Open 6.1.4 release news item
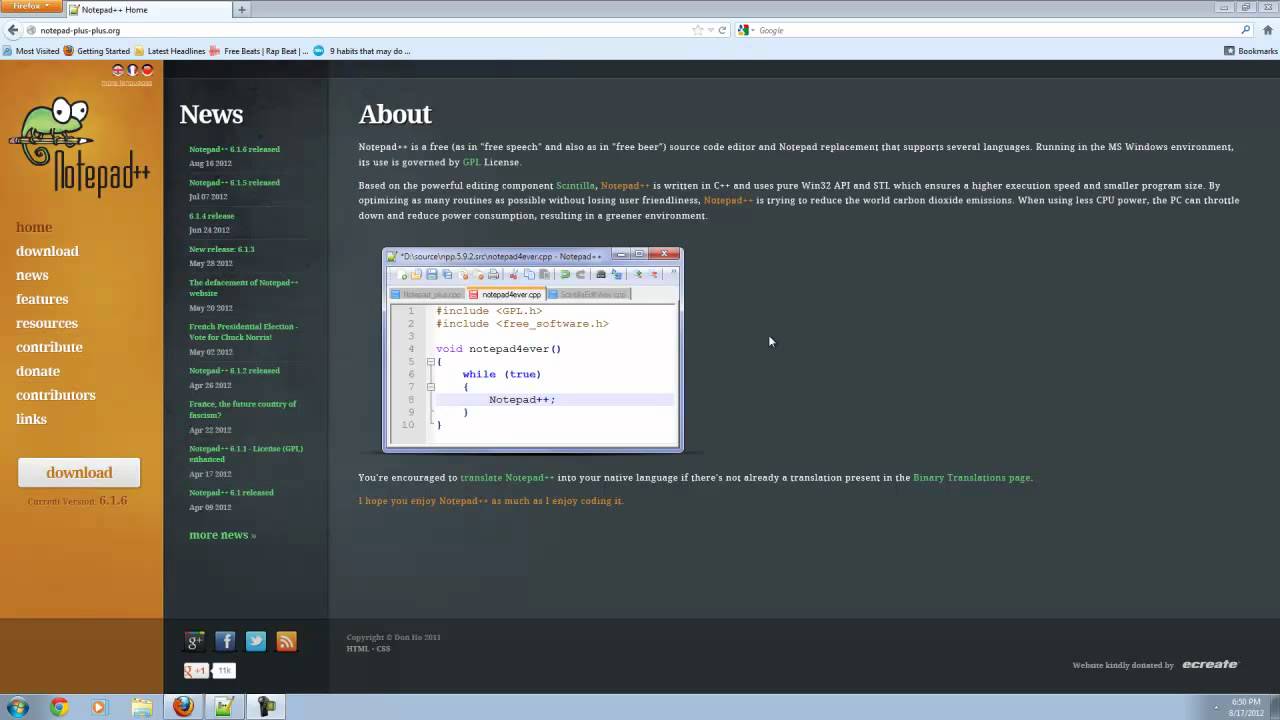Viewport: 1280px width, 720px height. (x=211, y=216)
